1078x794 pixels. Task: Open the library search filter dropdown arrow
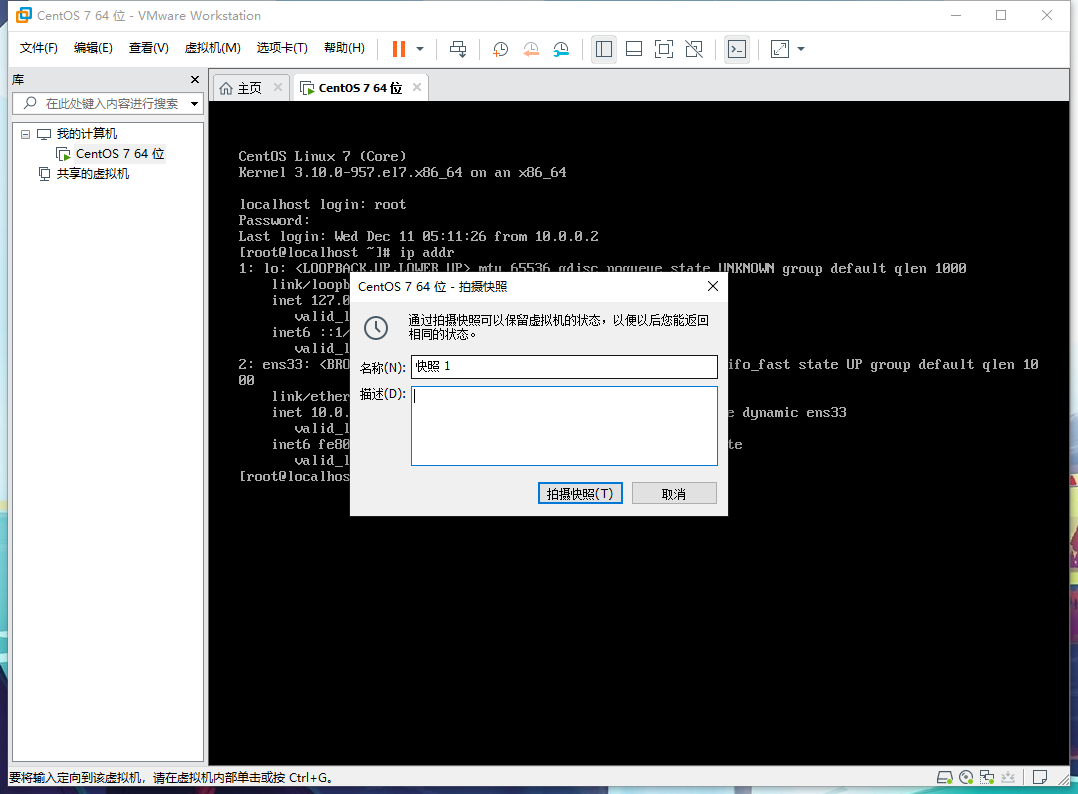point(195,104)
